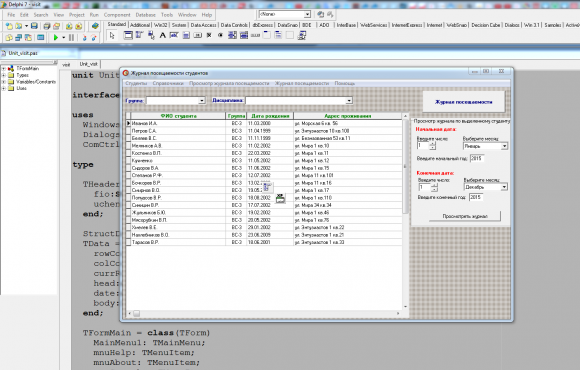Click the Просмотреть журнал button
The image size is (580, 370).
pyautogui.click(x=465, y=216)
